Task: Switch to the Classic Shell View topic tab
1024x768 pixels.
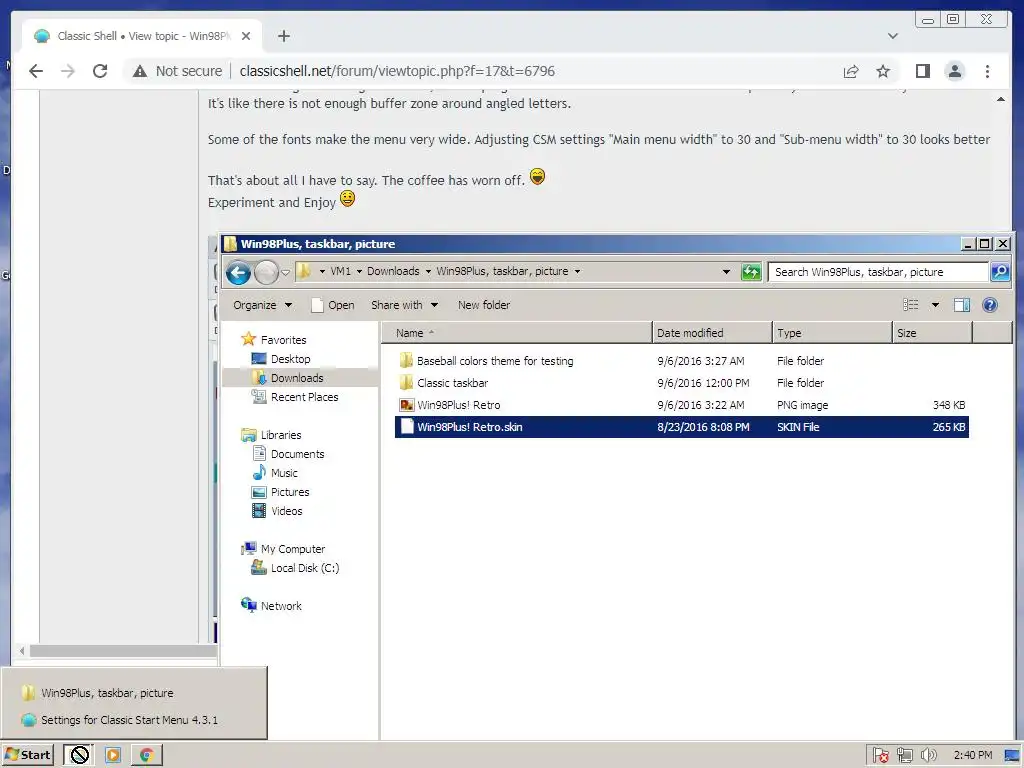Action: pos(142,36)
